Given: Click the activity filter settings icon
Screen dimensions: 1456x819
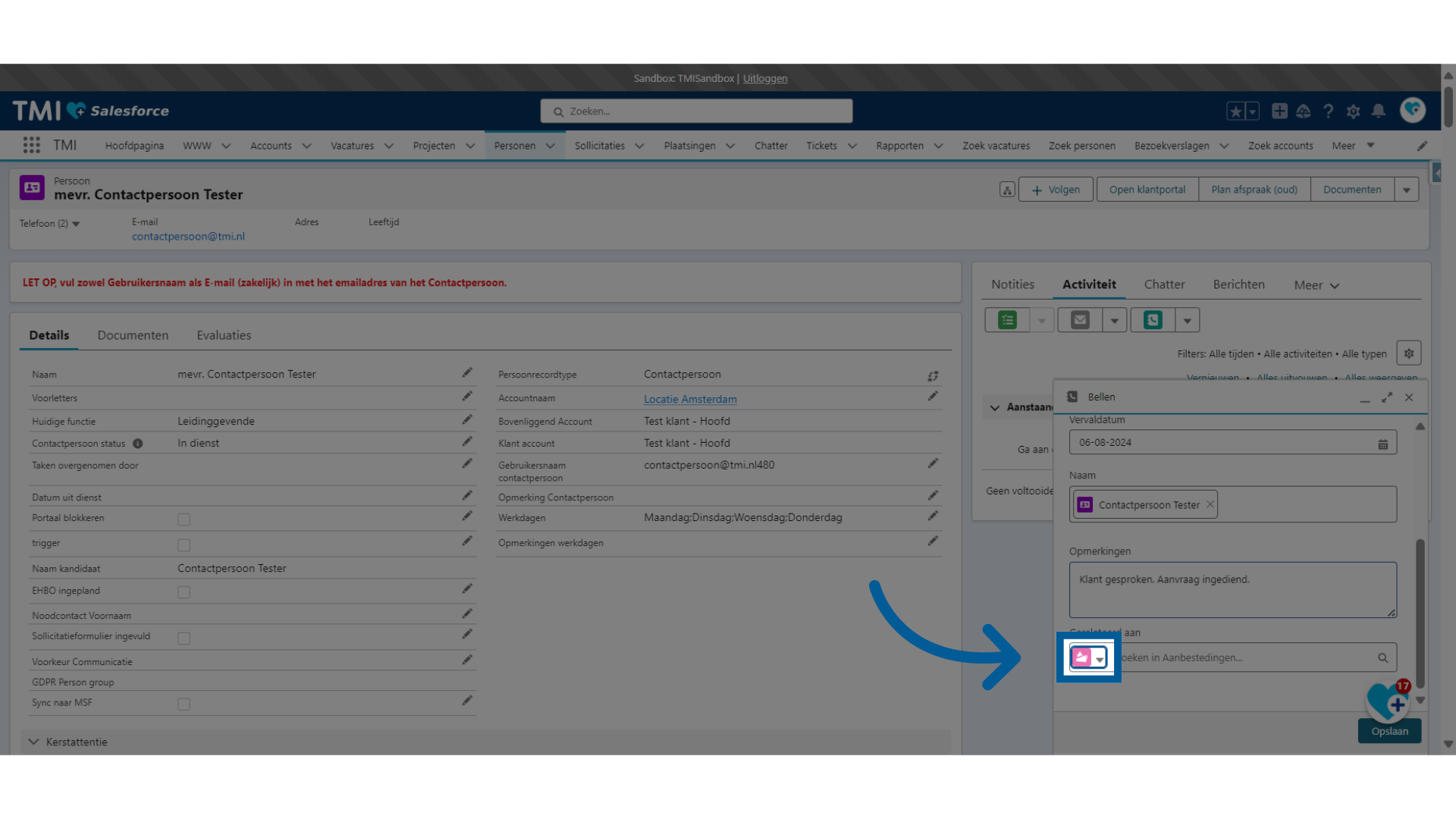Looking at the screenshot, I should [1408, 354].
